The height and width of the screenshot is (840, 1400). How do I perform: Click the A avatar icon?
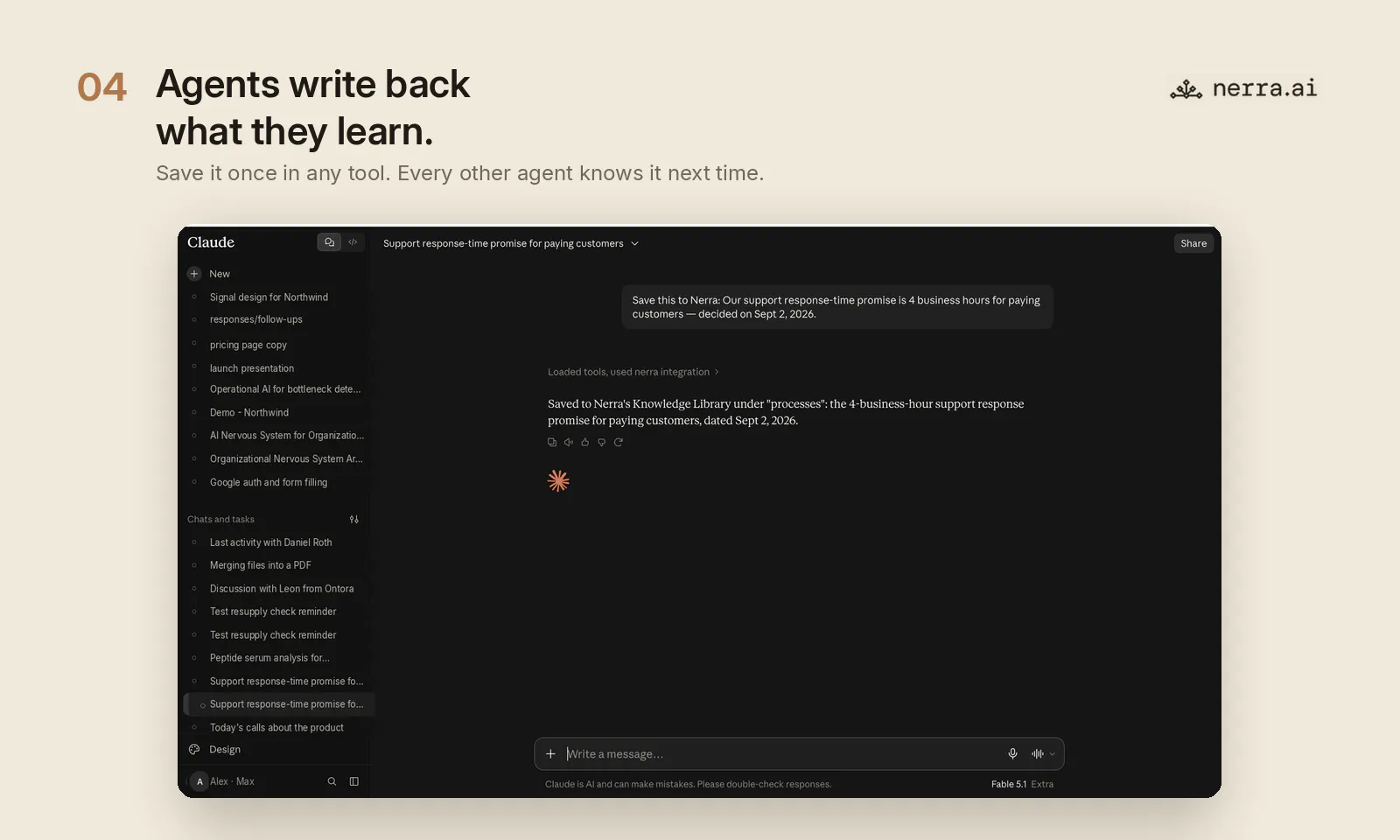tap(199, 781)
